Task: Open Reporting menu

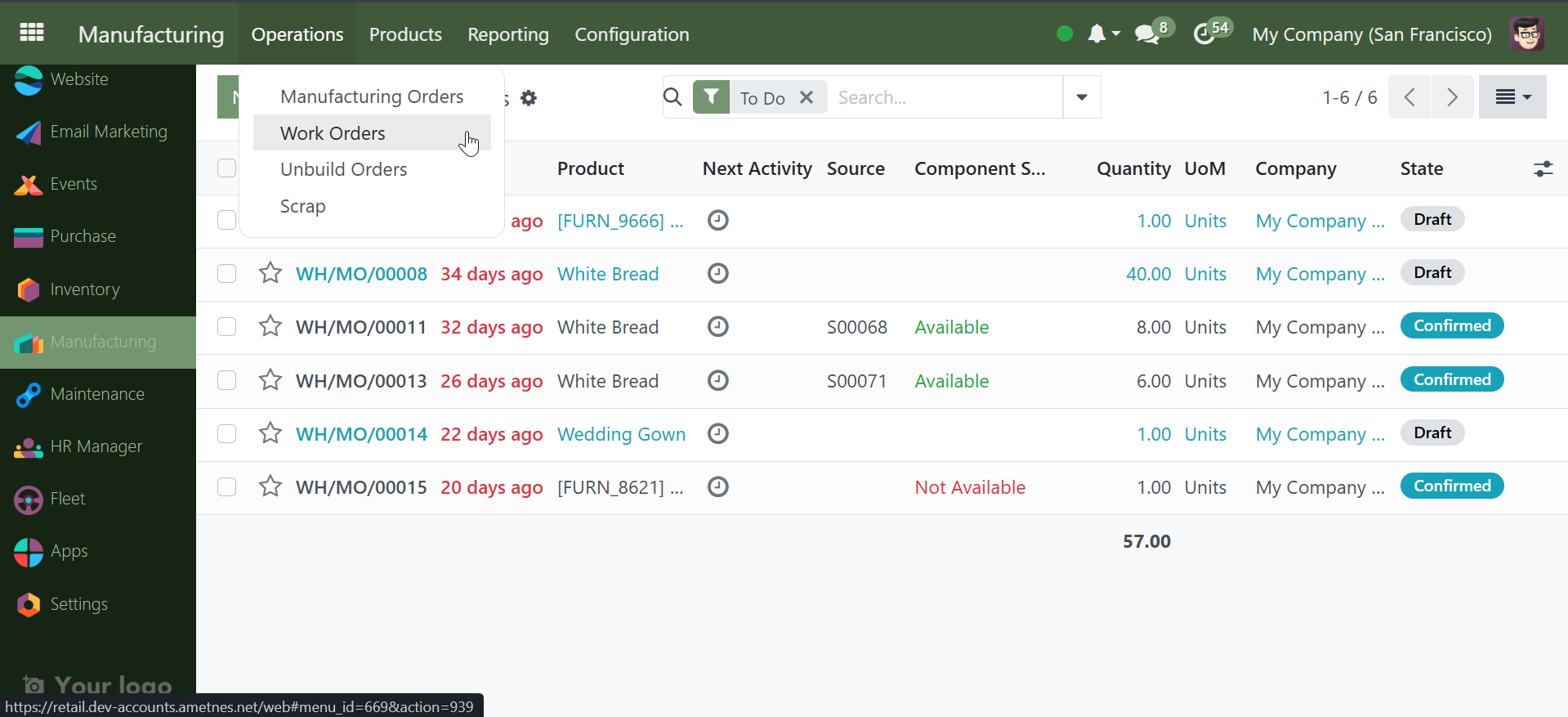Action: pyautogui.click(x=508, y=34)
